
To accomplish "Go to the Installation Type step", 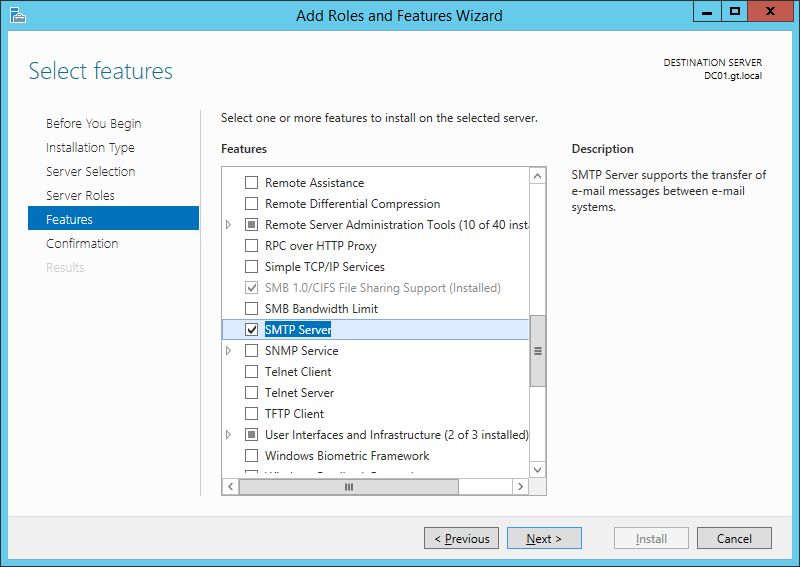I will [90, 147].
